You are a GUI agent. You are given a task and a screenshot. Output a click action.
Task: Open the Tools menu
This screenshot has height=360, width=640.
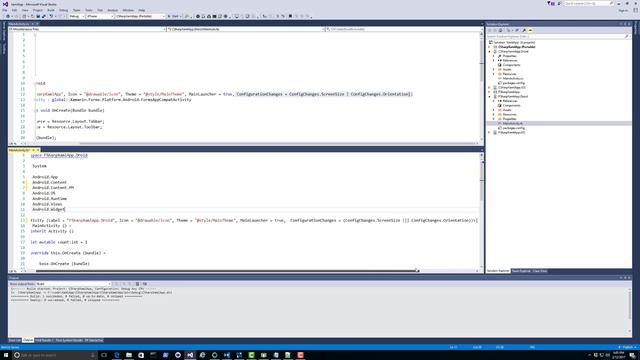click(x=89, y=10)
